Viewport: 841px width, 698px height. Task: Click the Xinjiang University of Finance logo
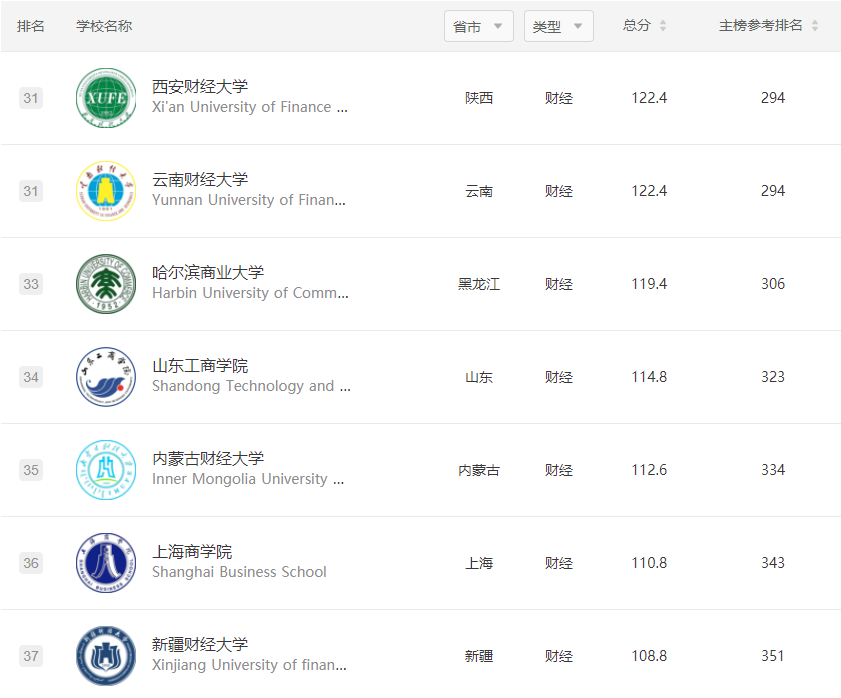tap(106, 656)
